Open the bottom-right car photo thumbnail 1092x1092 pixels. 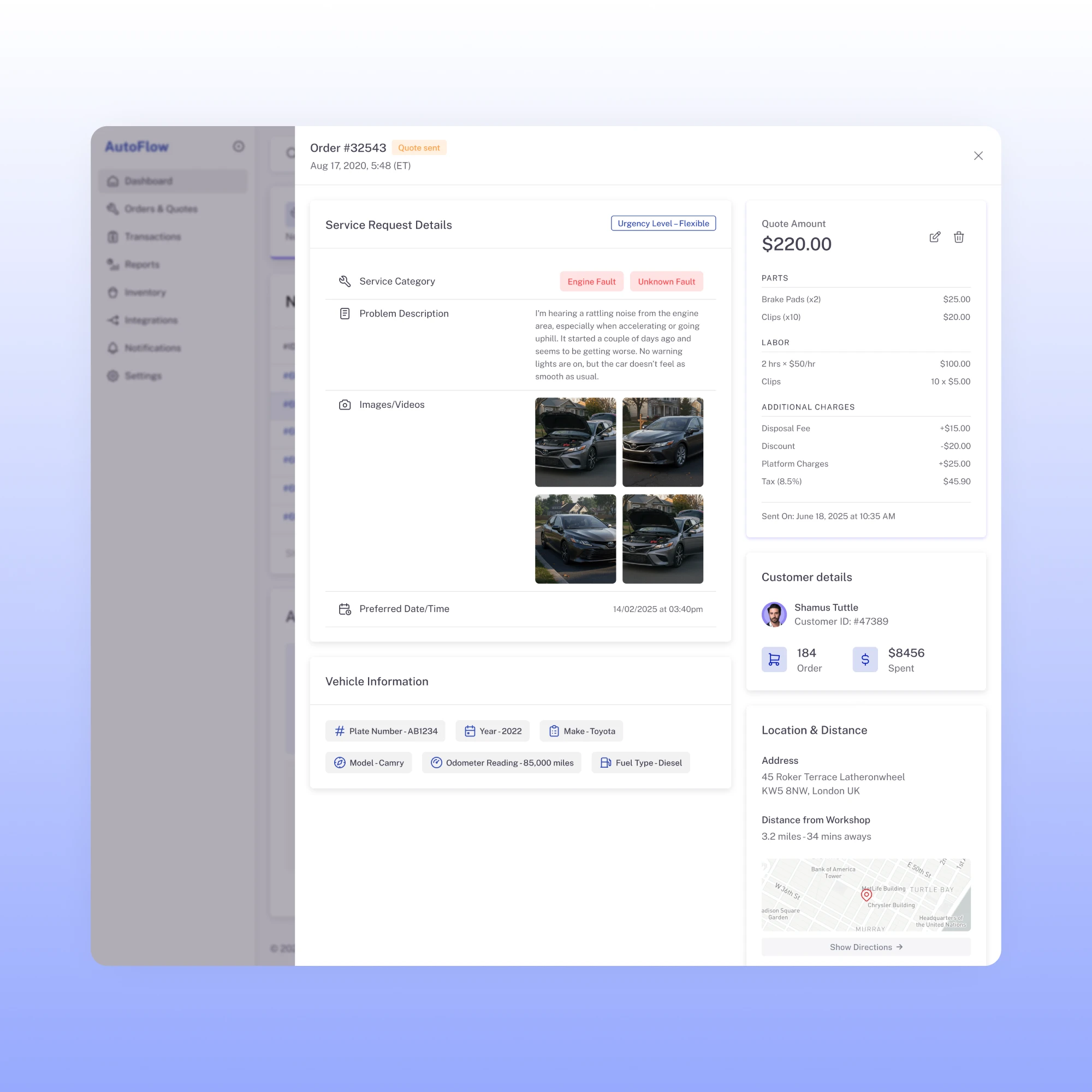coord(662,539)
